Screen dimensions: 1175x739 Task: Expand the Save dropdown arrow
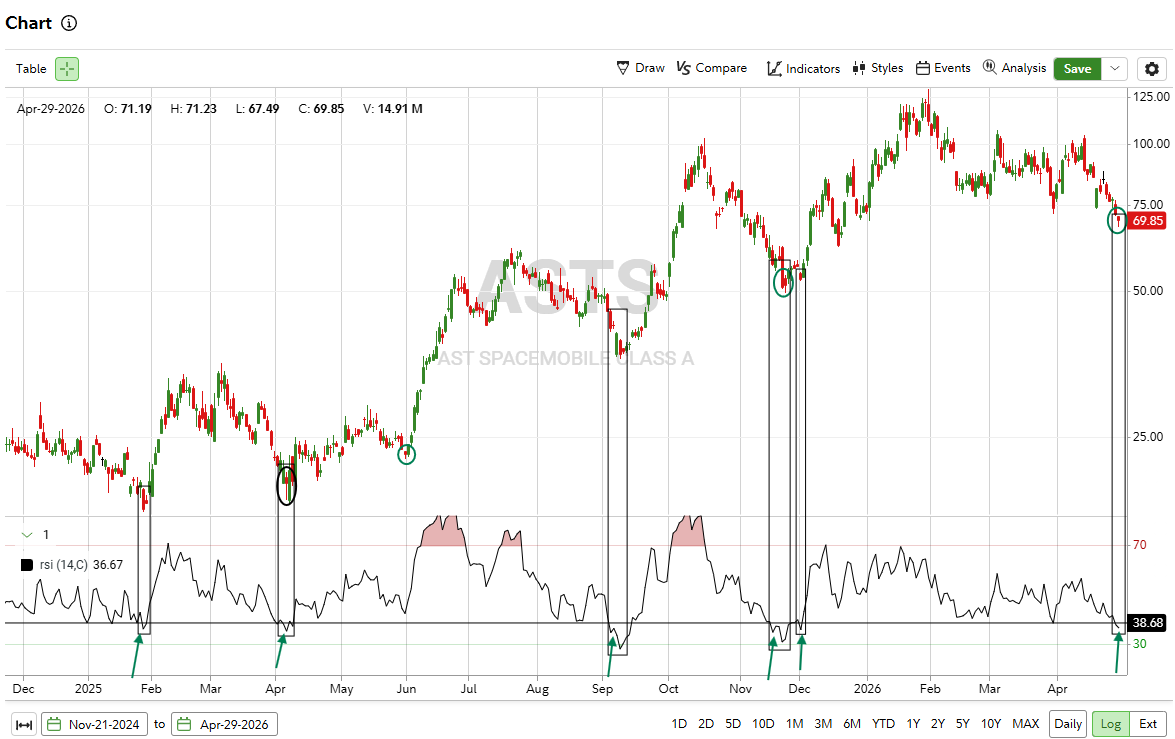[1115, 69]
